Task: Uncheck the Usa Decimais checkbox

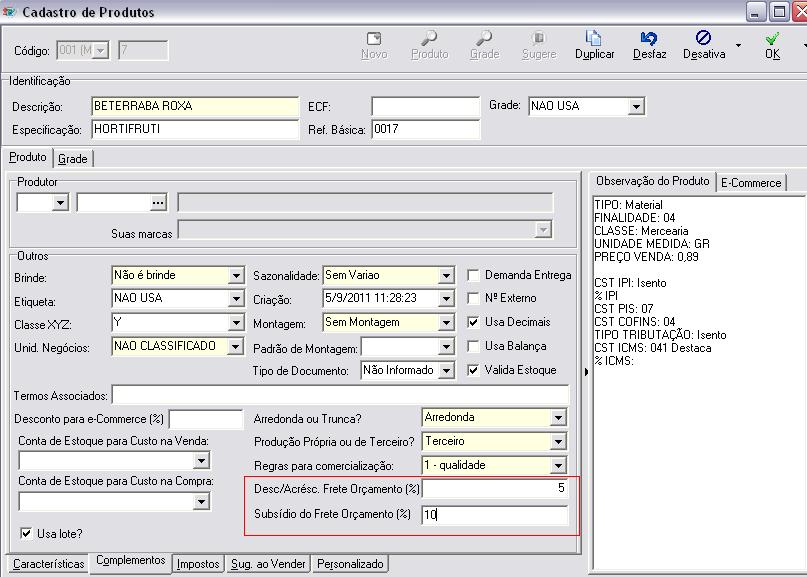Action: [475, 322]
